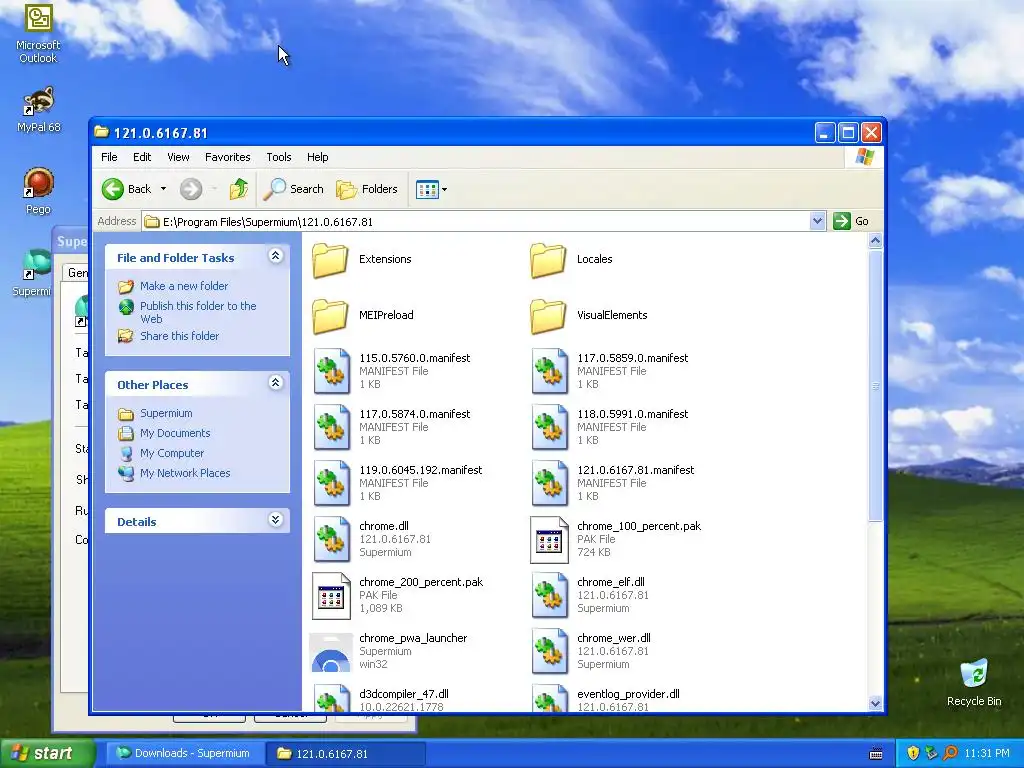Screen dimensions: 1024x768
Task: Select the chrome_wer.dll file icon
Action: [x=549, y=652]
